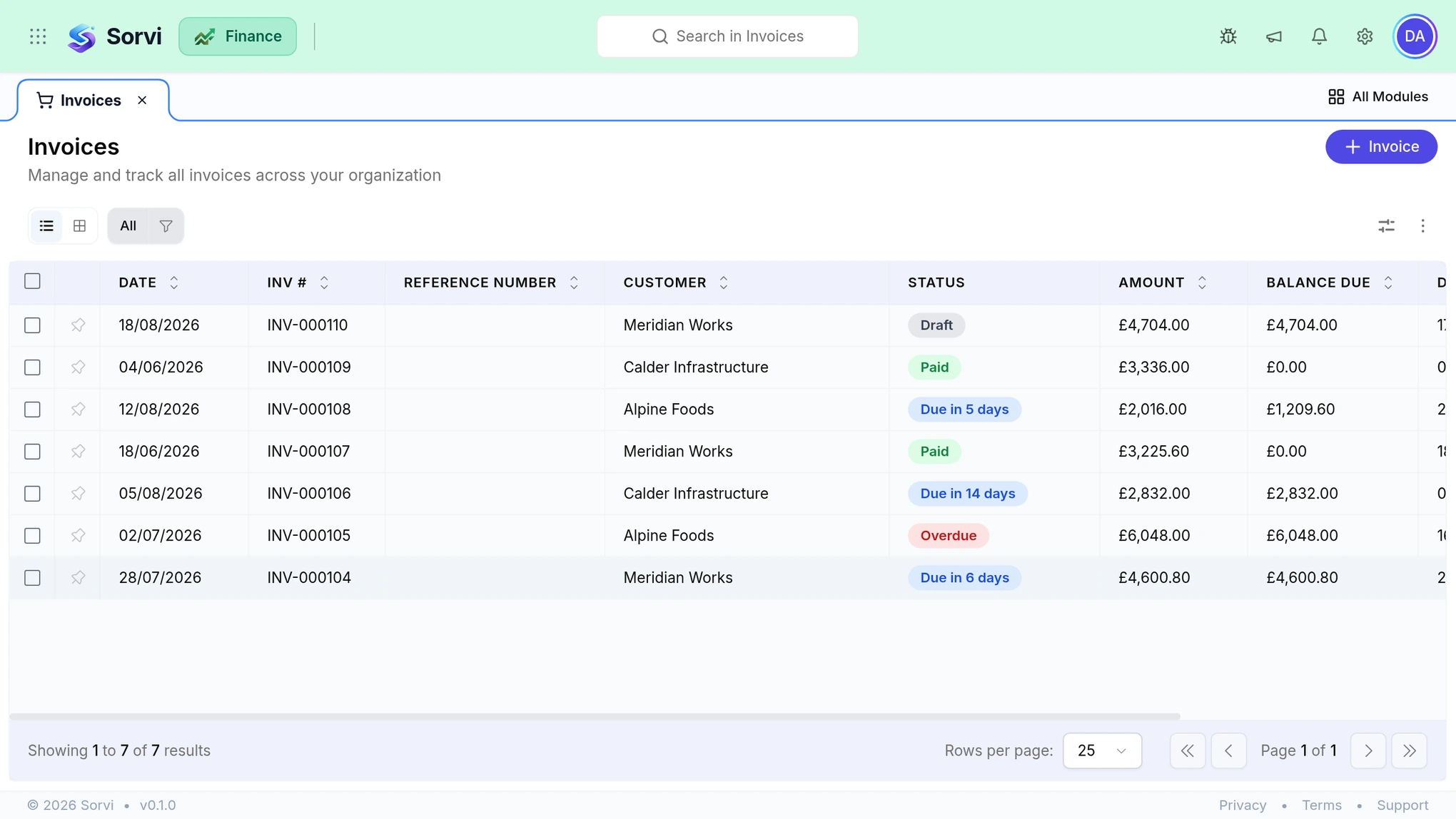Select the INV-000105 row checkbox

(x=32, y=536)
